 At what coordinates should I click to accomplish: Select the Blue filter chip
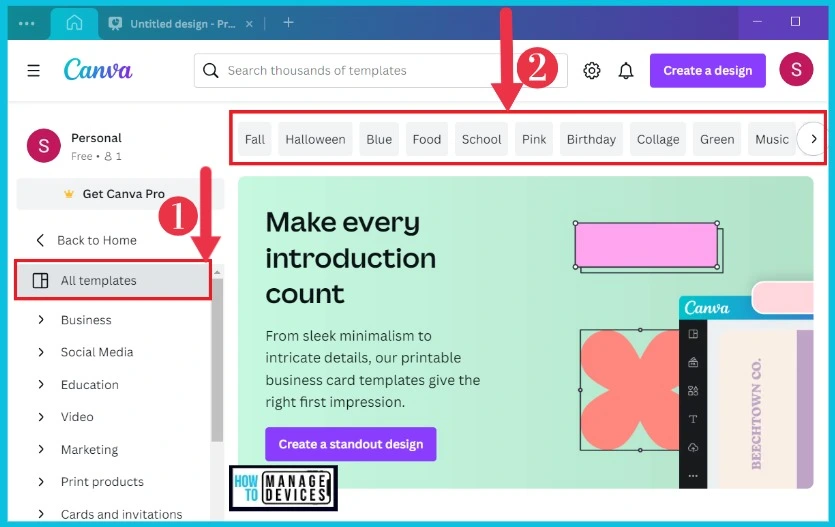tap(379, 139)
